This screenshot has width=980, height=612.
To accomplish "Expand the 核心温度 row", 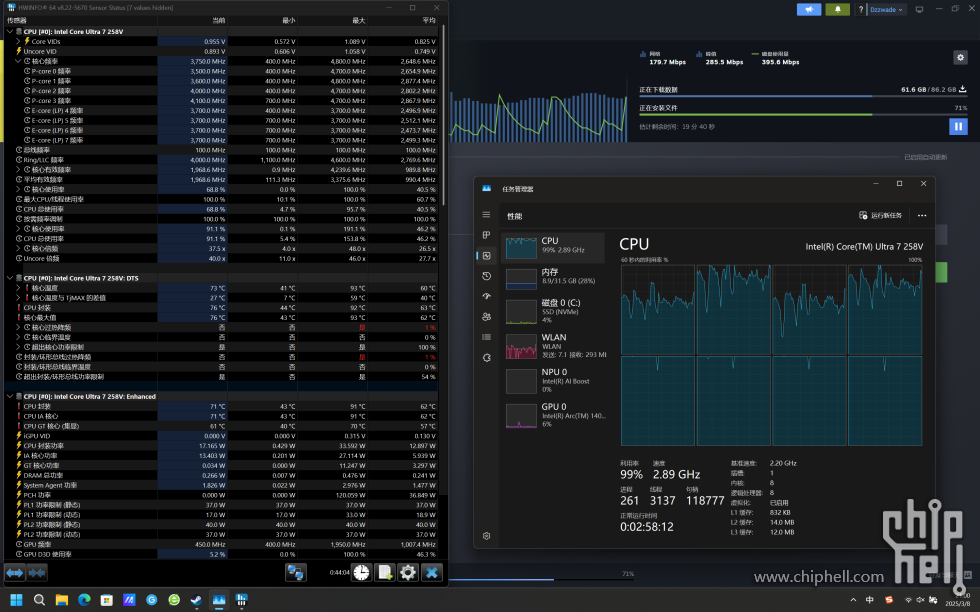I will [x=18, y=288].
